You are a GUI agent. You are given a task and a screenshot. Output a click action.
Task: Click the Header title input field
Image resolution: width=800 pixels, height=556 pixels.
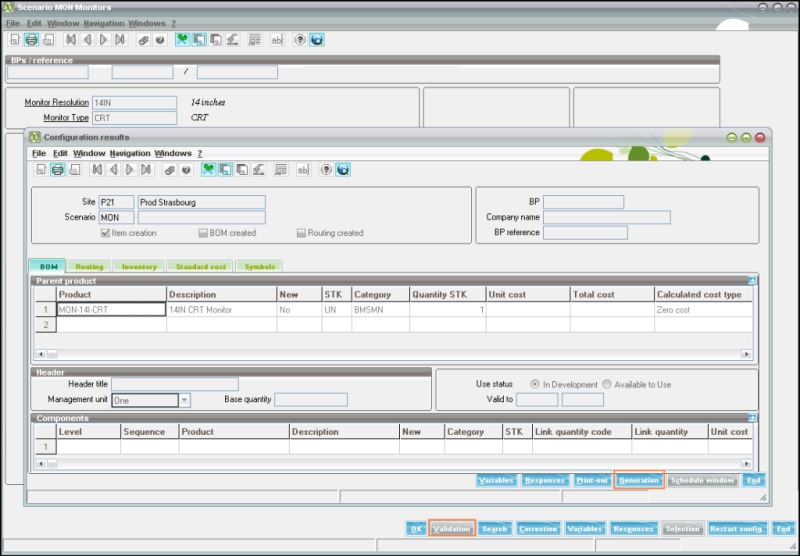[175, 384]
